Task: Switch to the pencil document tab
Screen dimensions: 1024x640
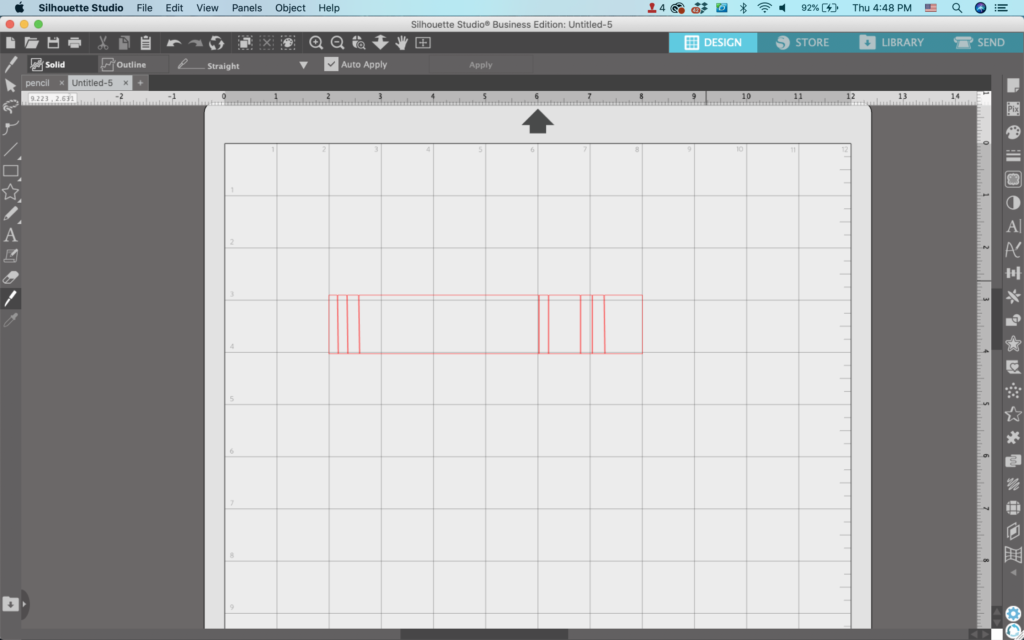Action: [38, 83]
